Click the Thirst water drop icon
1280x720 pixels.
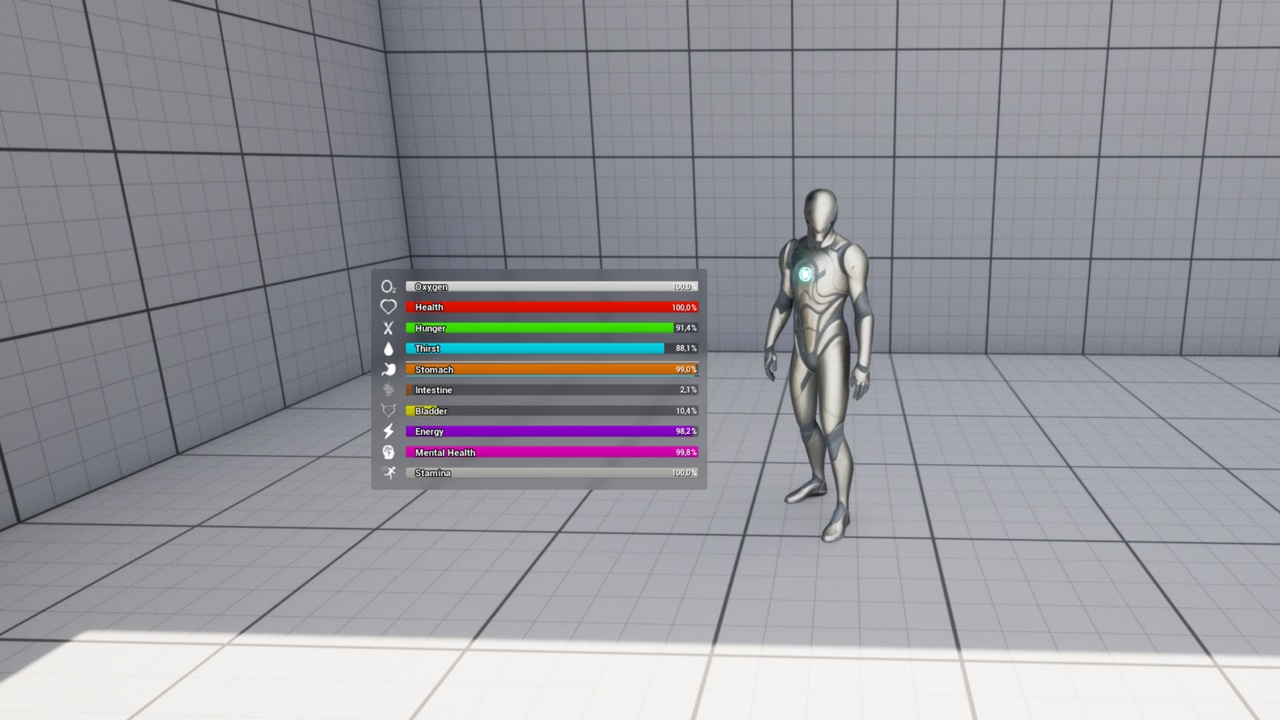(x=388, y=349)
